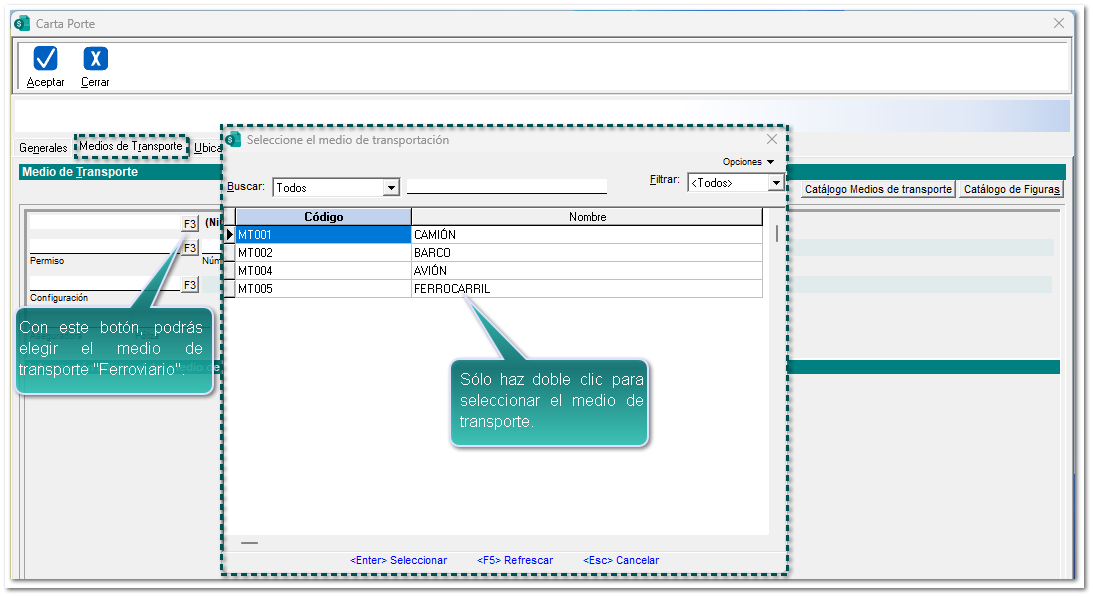Open Catálogo de Figuras
The width and height of the screenshot is (1093, 597).
1011,189
